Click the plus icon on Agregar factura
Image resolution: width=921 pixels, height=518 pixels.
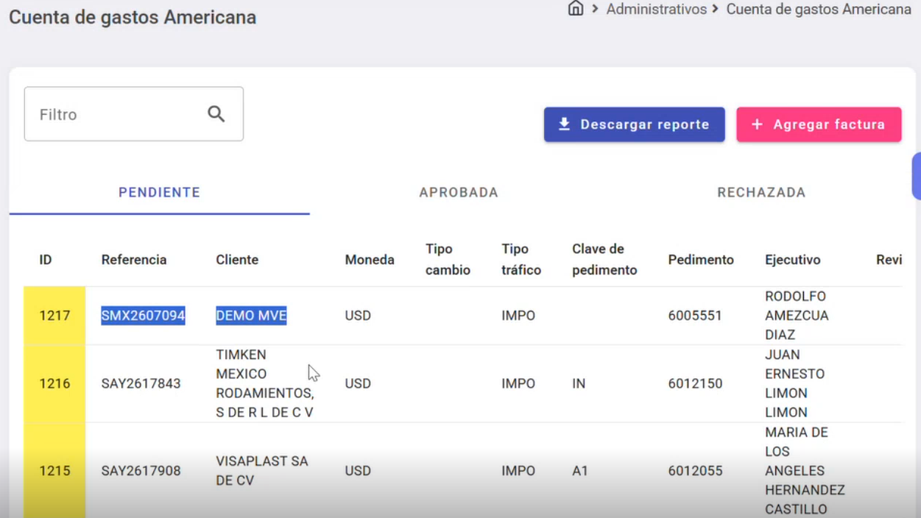pos(757,124)
